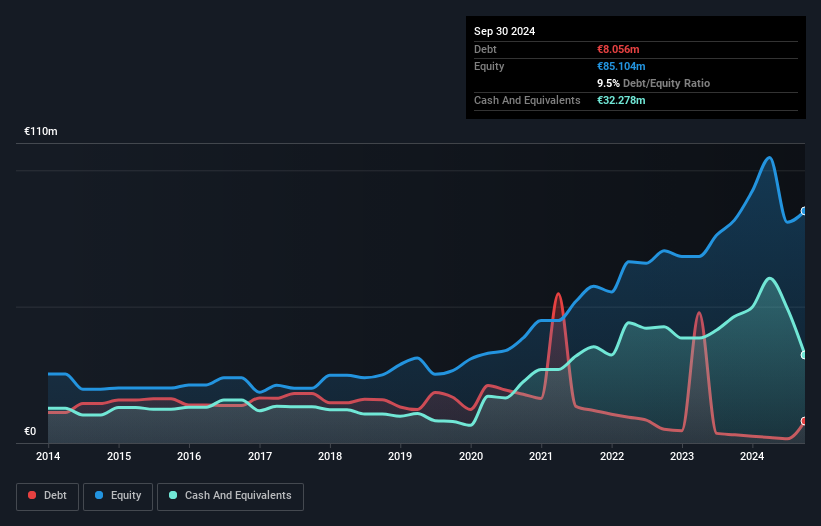This screenshot has width=821, height=526.
Task: Select the €8.056m Debt value in tooltip
Action: (620, 49)
